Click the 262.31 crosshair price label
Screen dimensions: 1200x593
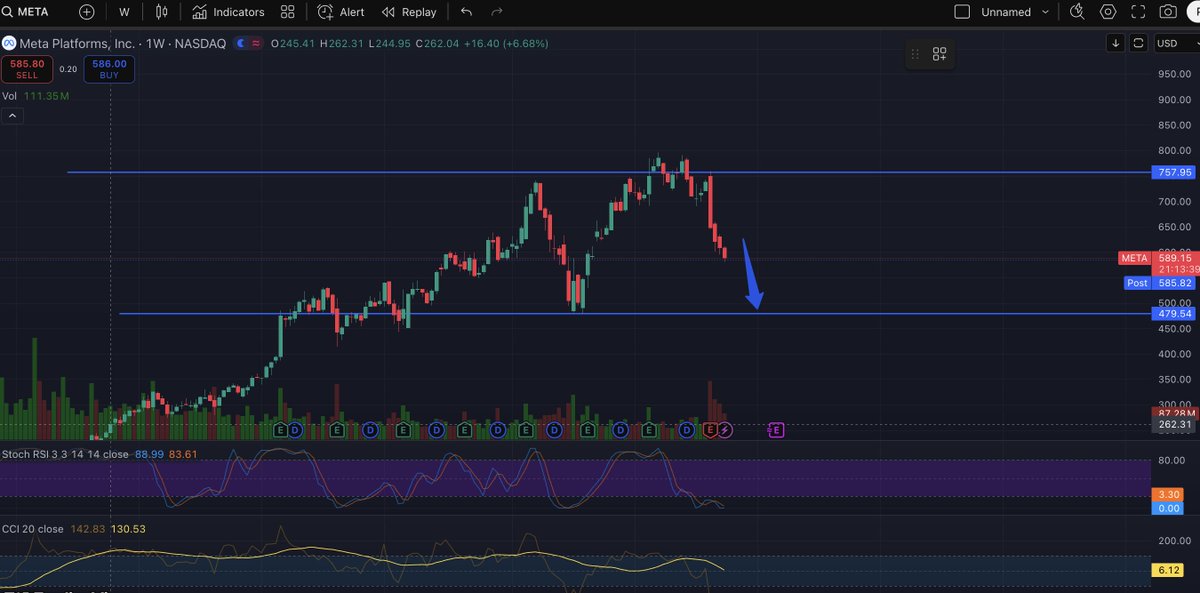[1174, 424]
